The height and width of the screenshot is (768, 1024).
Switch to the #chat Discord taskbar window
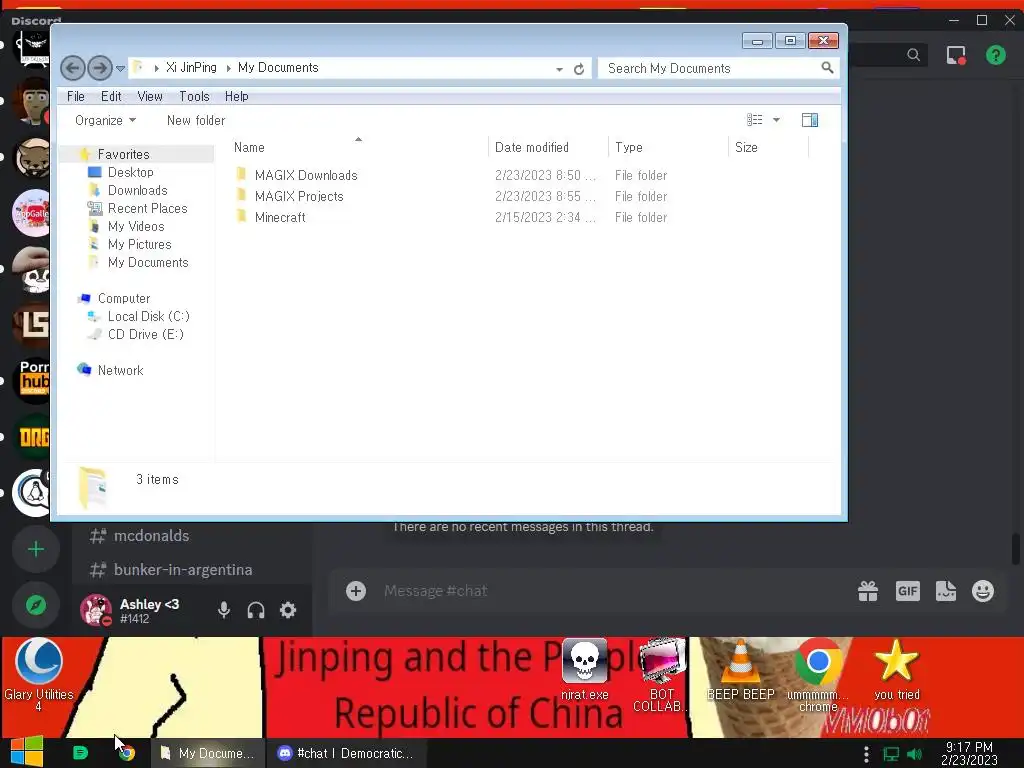347,753
